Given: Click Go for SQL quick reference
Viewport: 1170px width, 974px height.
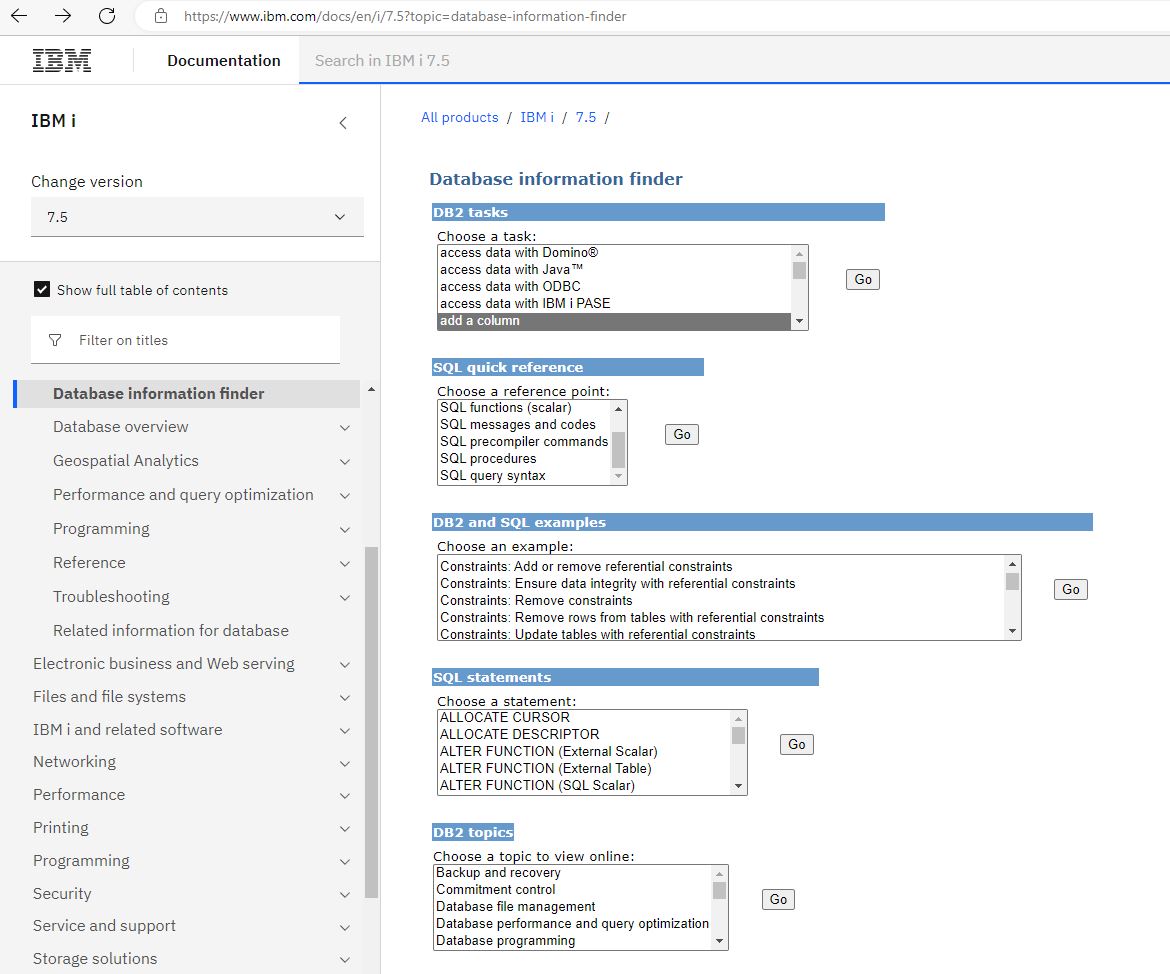Looking at the screenshot, I should [x=682, y=434].
